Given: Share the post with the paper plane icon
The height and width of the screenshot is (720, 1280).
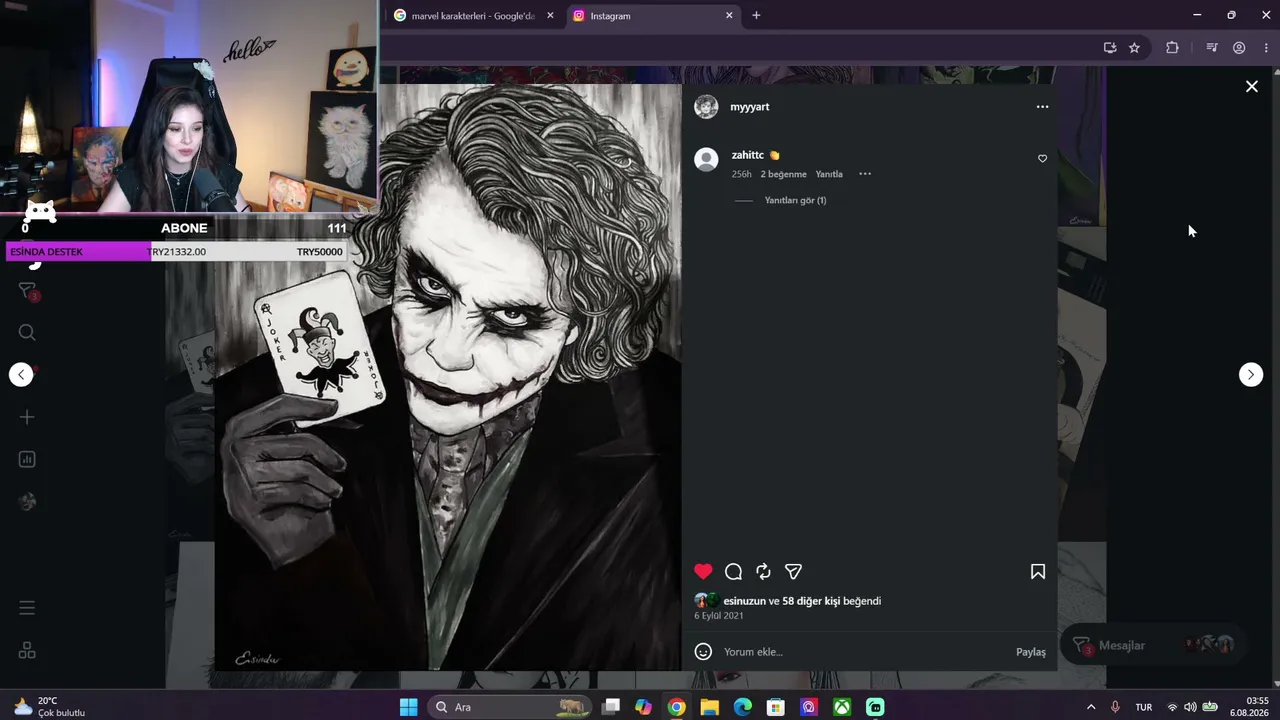Looking at the screenshot, I should coord(793,572).
